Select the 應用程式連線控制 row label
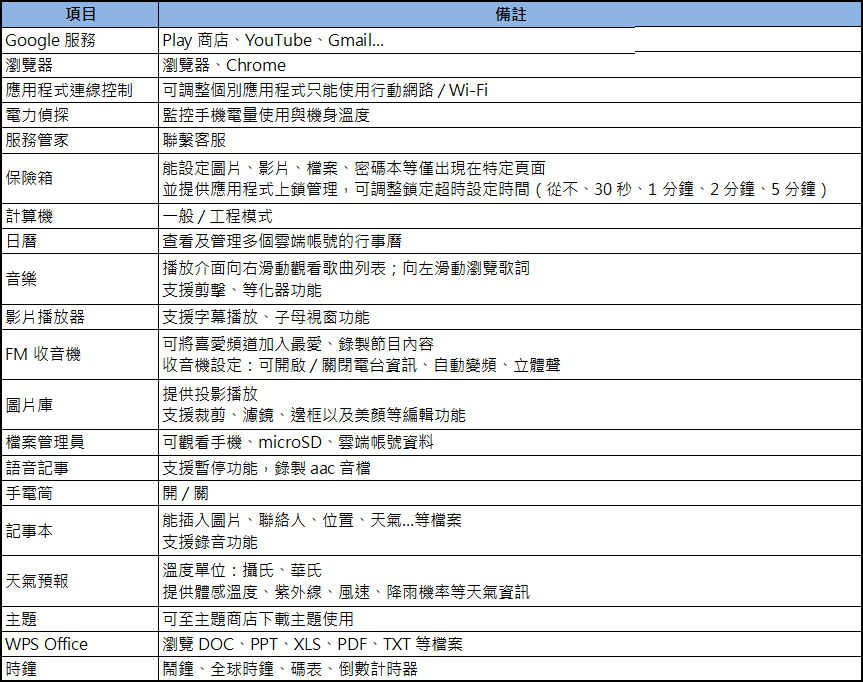The width and height of the screenshot is (863, 682). coord(80,91)
